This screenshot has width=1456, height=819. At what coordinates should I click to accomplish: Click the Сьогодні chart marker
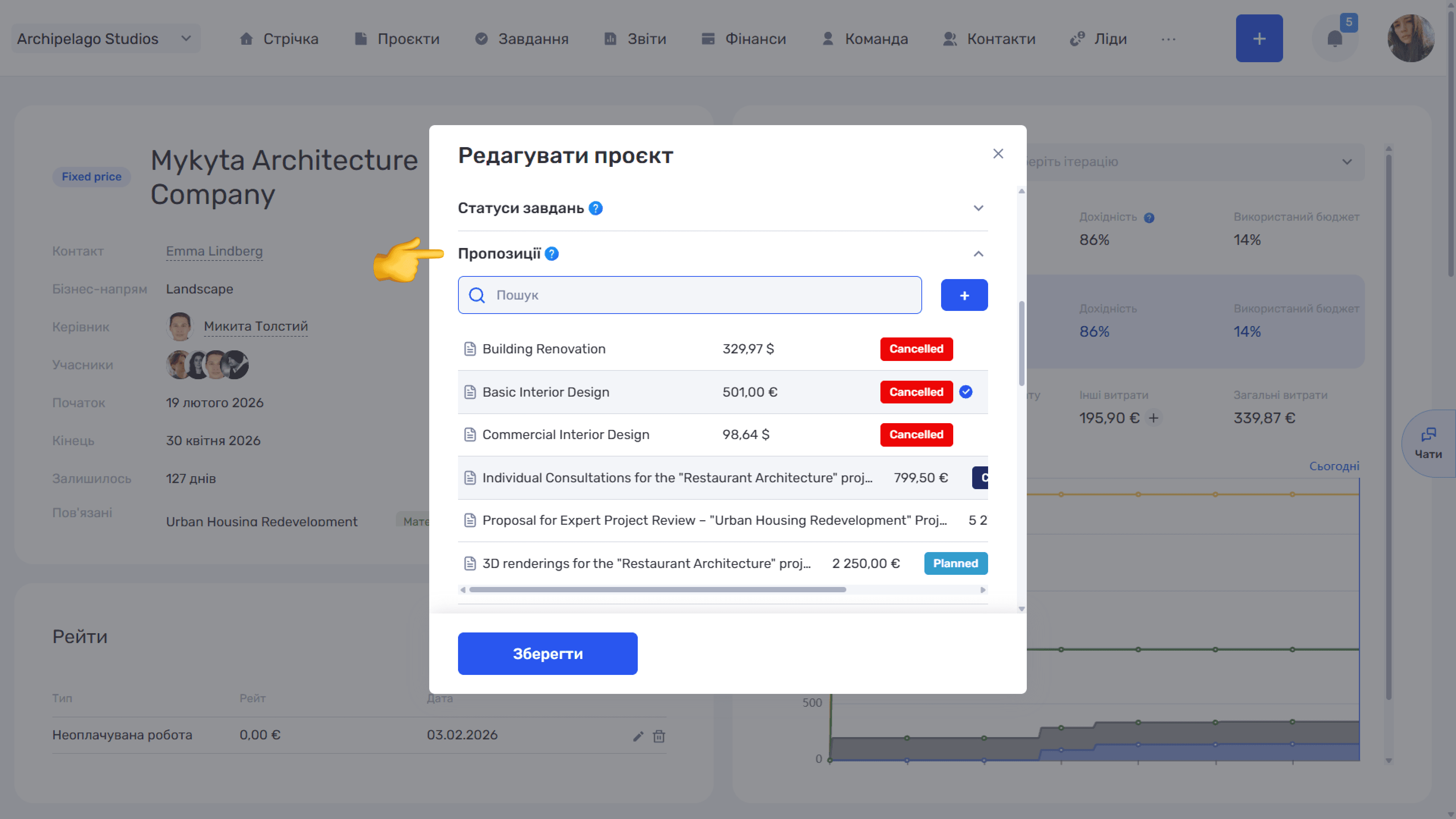tap(1334, 466)
